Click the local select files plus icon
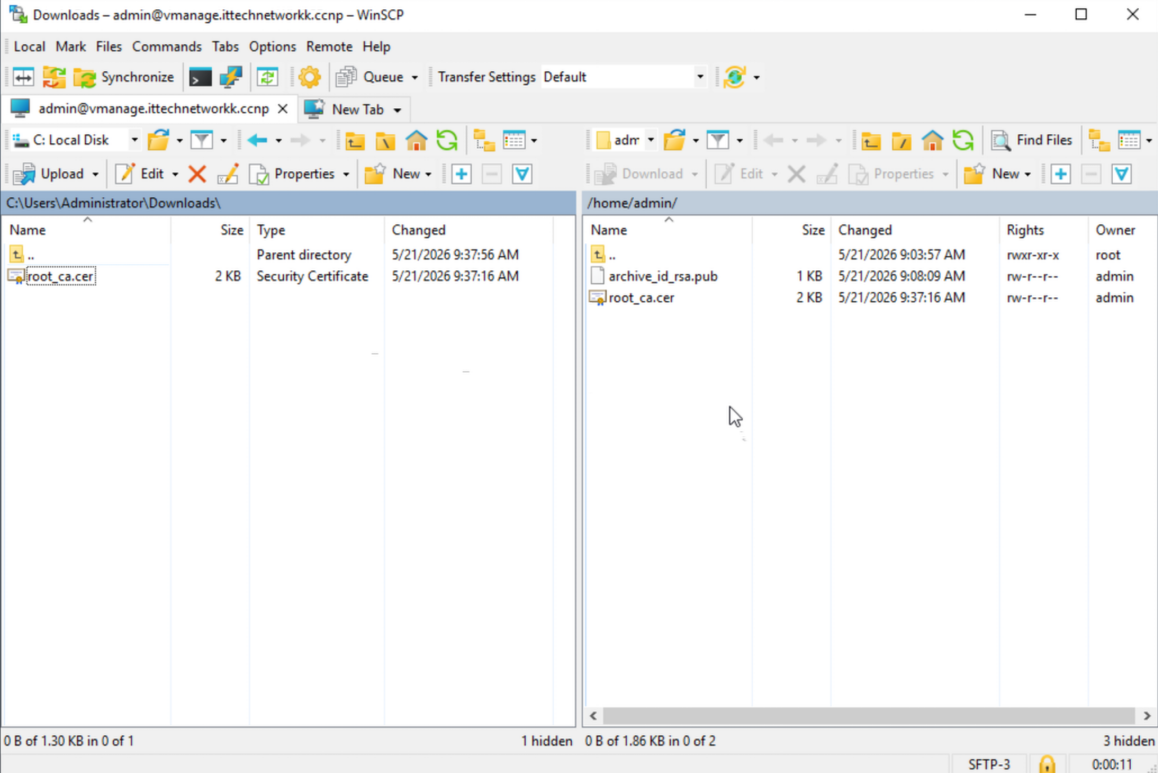The width and height of the screenshot is (1158, 773). pos(462,174)
